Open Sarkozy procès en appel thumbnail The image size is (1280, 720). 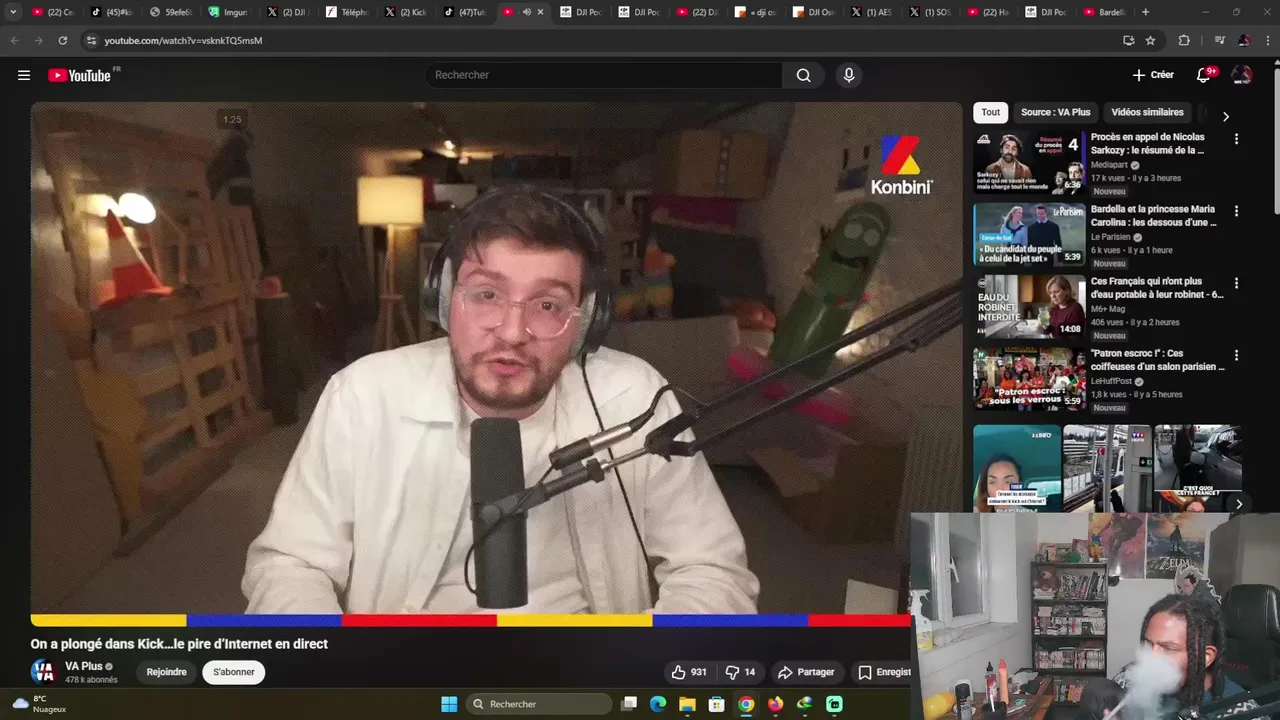[x=1029, y=162]
